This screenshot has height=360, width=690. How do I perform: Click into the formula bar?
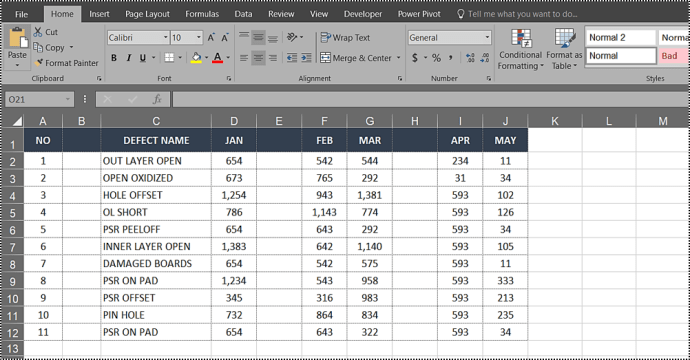coord(430,99)
